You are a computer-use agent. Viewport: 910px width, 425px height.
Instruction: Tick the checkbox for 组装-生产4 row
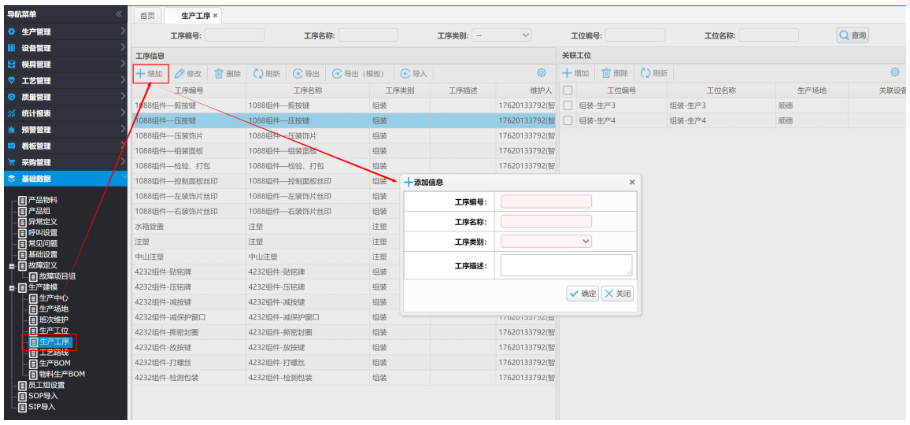click(568, 120)
